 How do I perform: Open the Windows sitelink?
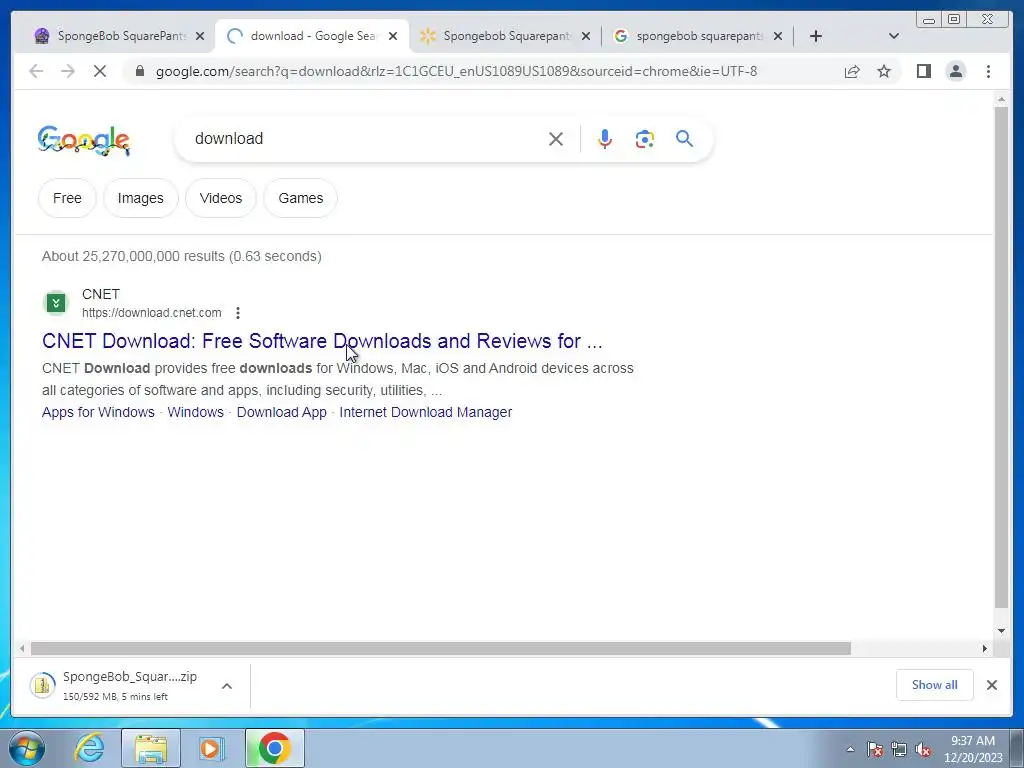click(195, 412)
